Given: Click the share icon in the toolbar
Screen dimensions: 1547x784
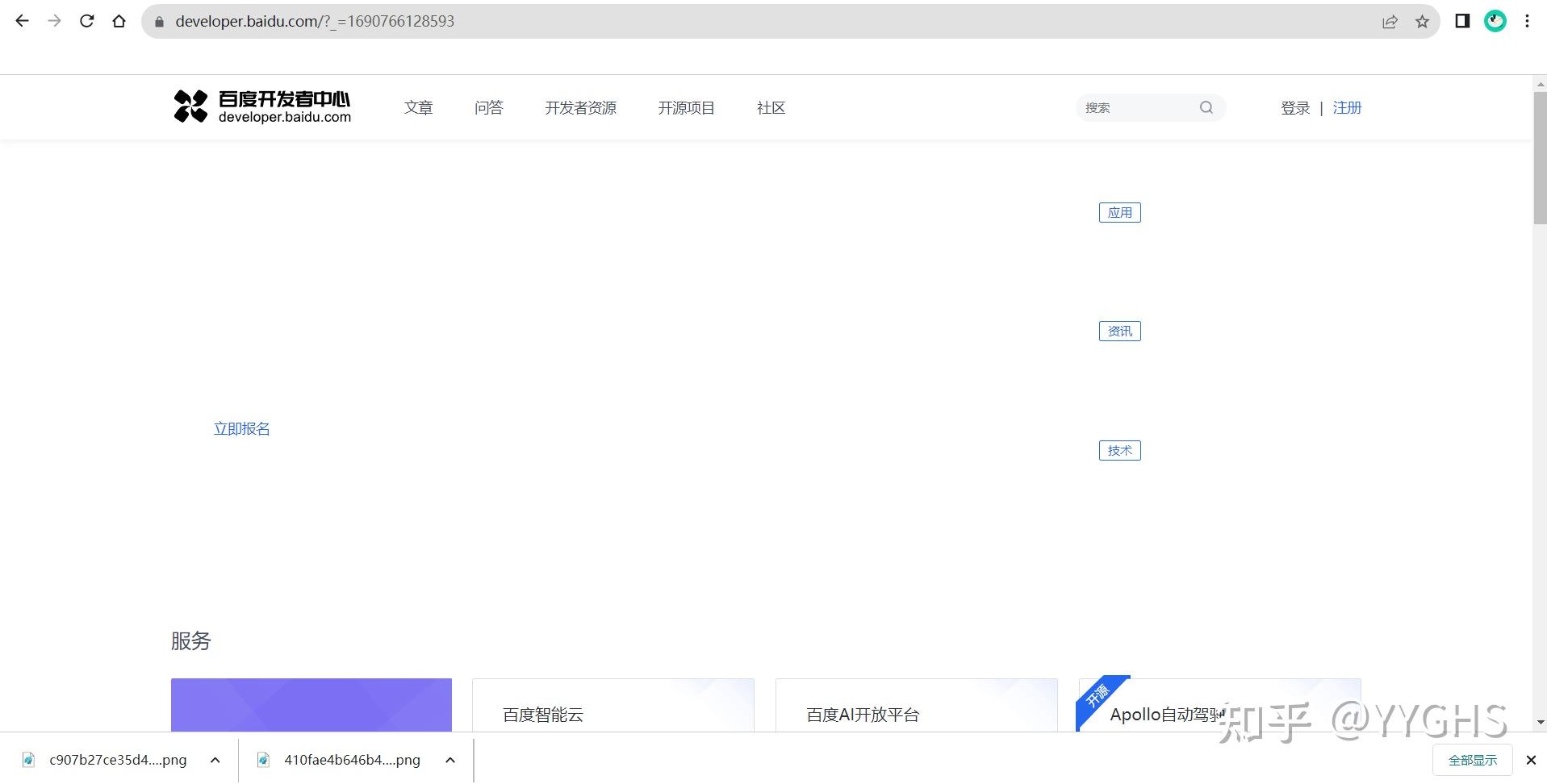Looking at the screenshot, I should point(1390,21).
